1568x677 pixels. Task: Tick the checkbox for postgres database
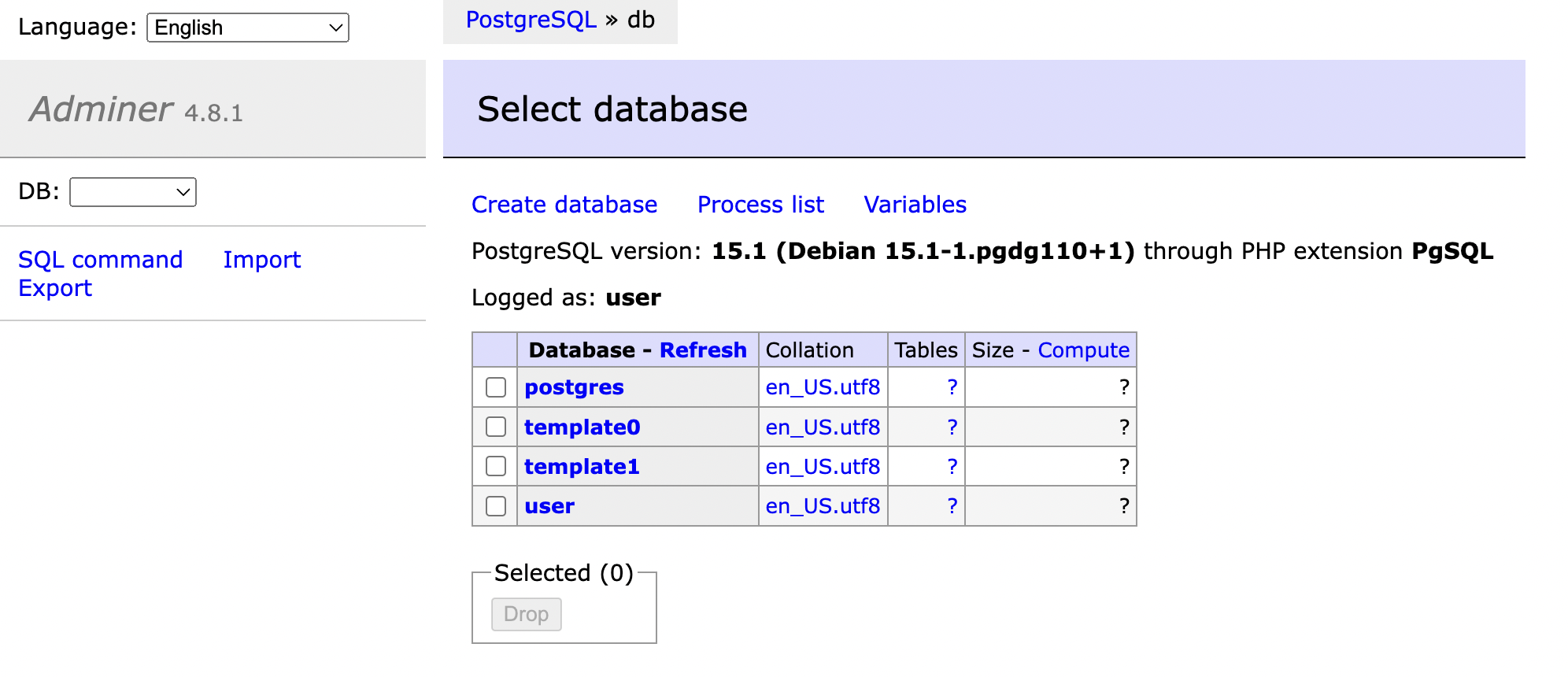click(496, 387)
